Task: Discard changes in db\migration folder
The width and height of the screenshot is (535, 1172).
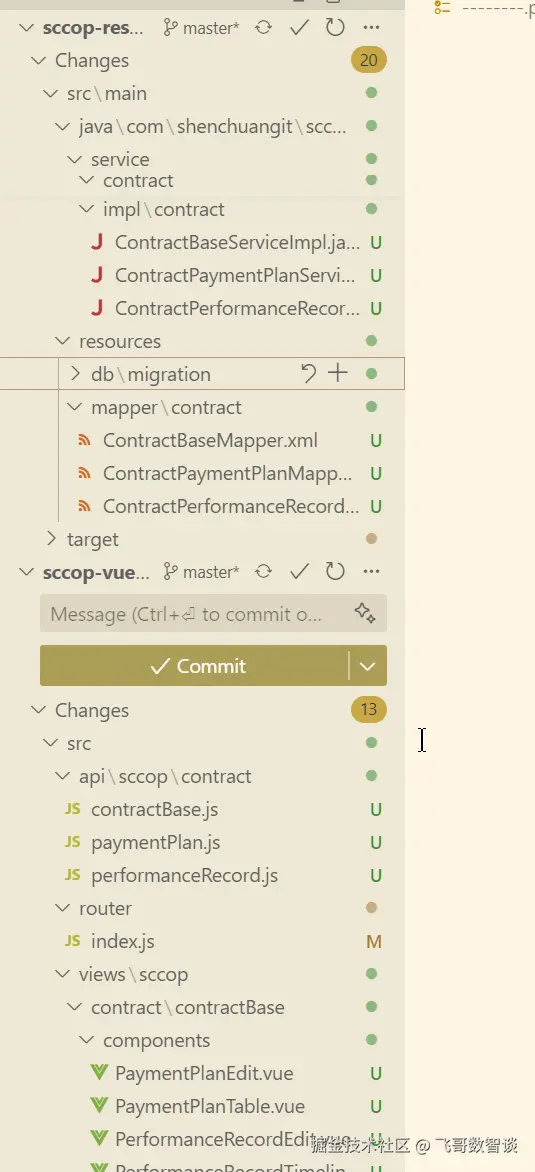Action: point(309,374)
